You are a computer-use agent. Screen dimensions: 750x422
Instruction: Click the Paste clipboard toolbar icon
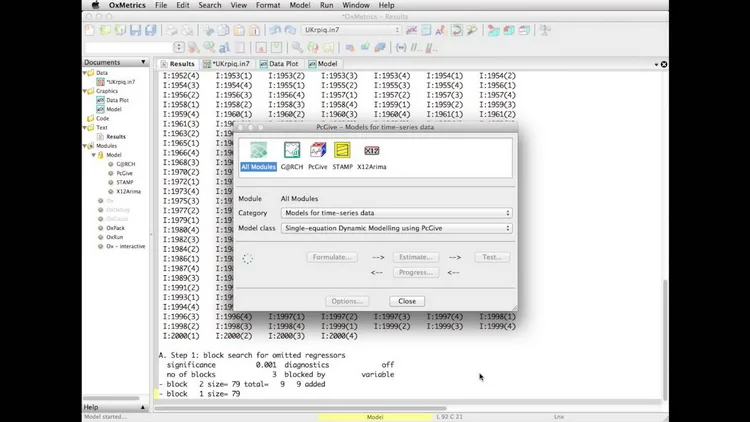(x=239, y=30)
